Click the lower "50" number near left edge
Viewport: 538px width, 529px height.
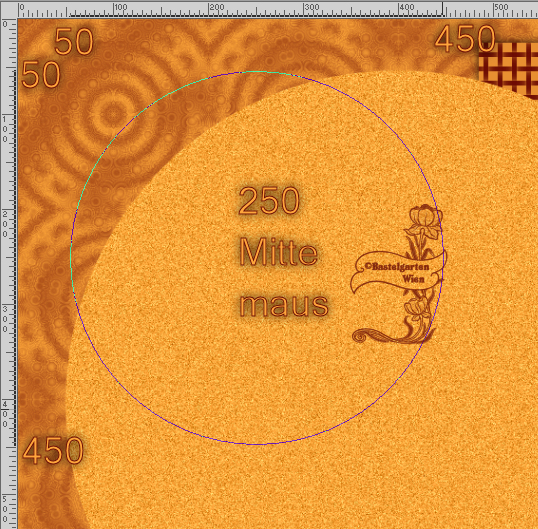tap(41, 74)
